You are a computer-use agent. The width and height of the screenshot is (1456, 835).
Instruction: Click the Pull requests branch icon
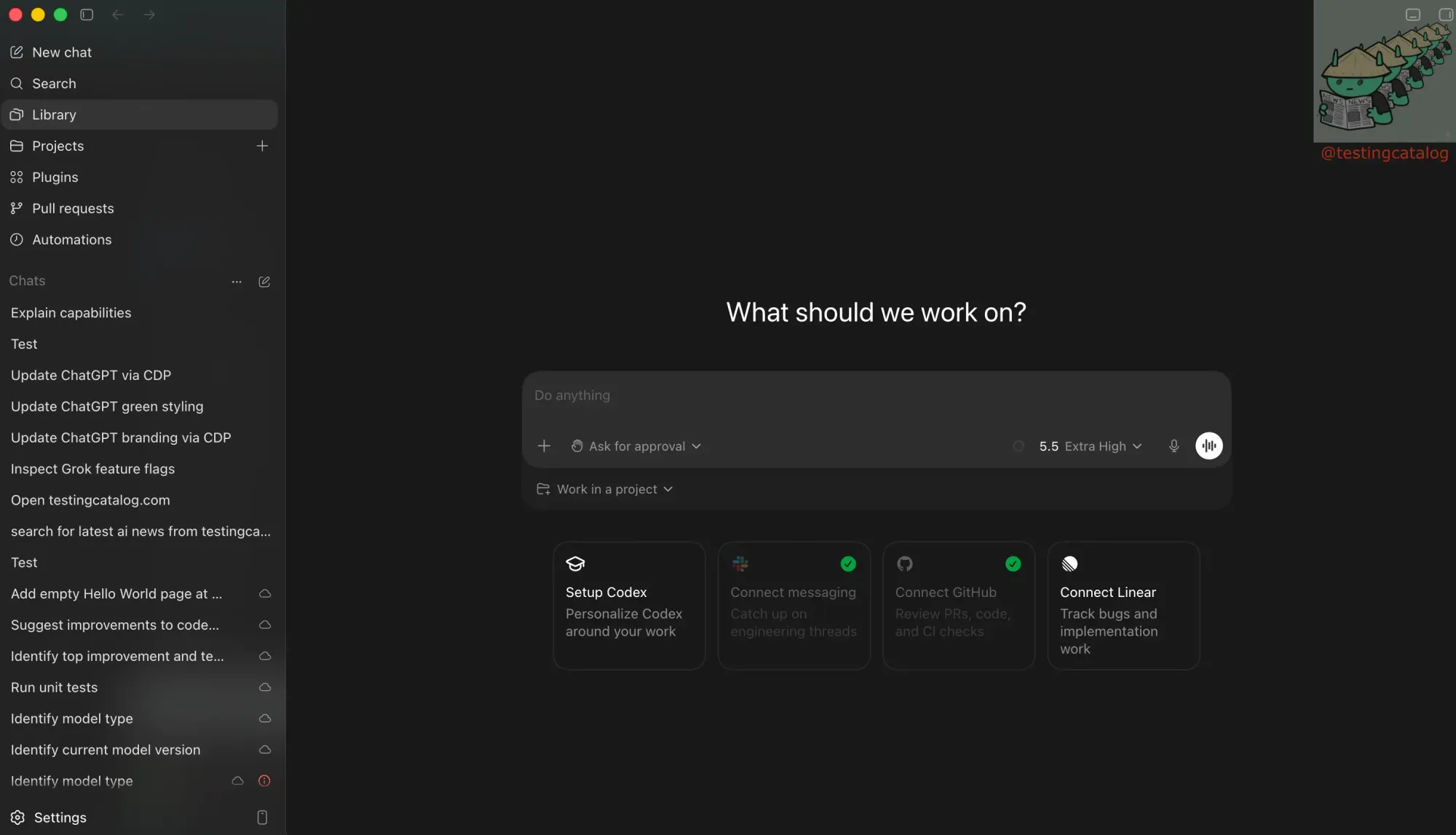[17, 209]
